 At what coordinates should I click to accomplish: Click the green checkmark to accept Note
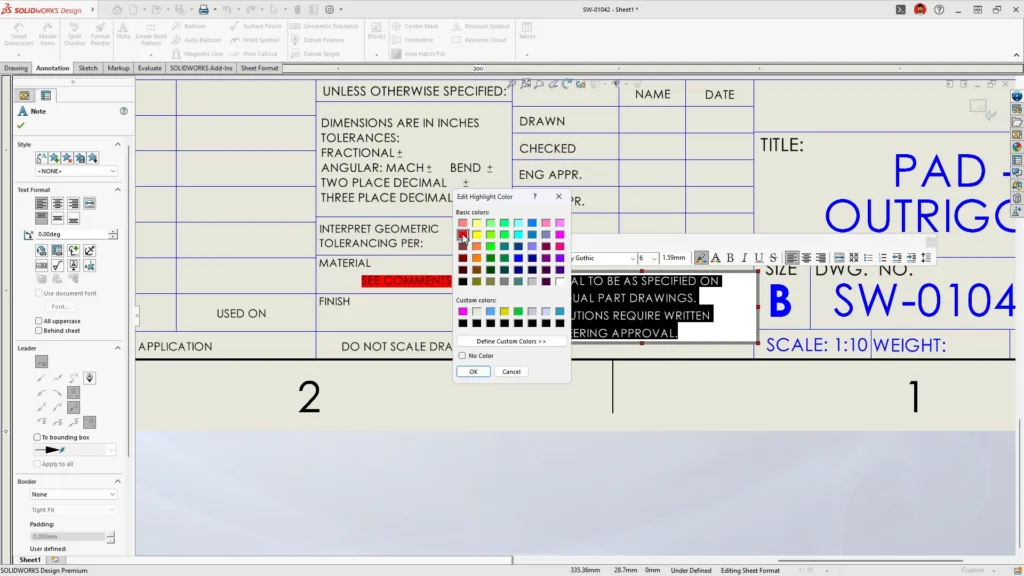coord(21,125)
